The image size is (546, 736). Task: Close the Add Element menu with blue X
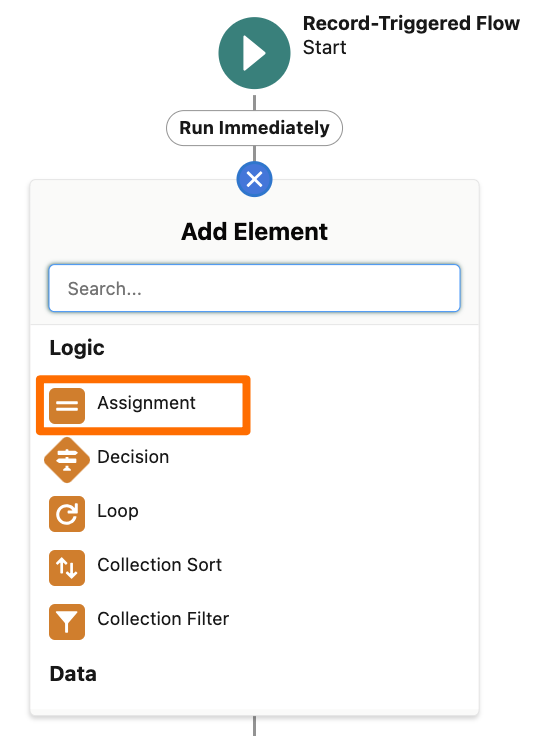click(254, 179)
